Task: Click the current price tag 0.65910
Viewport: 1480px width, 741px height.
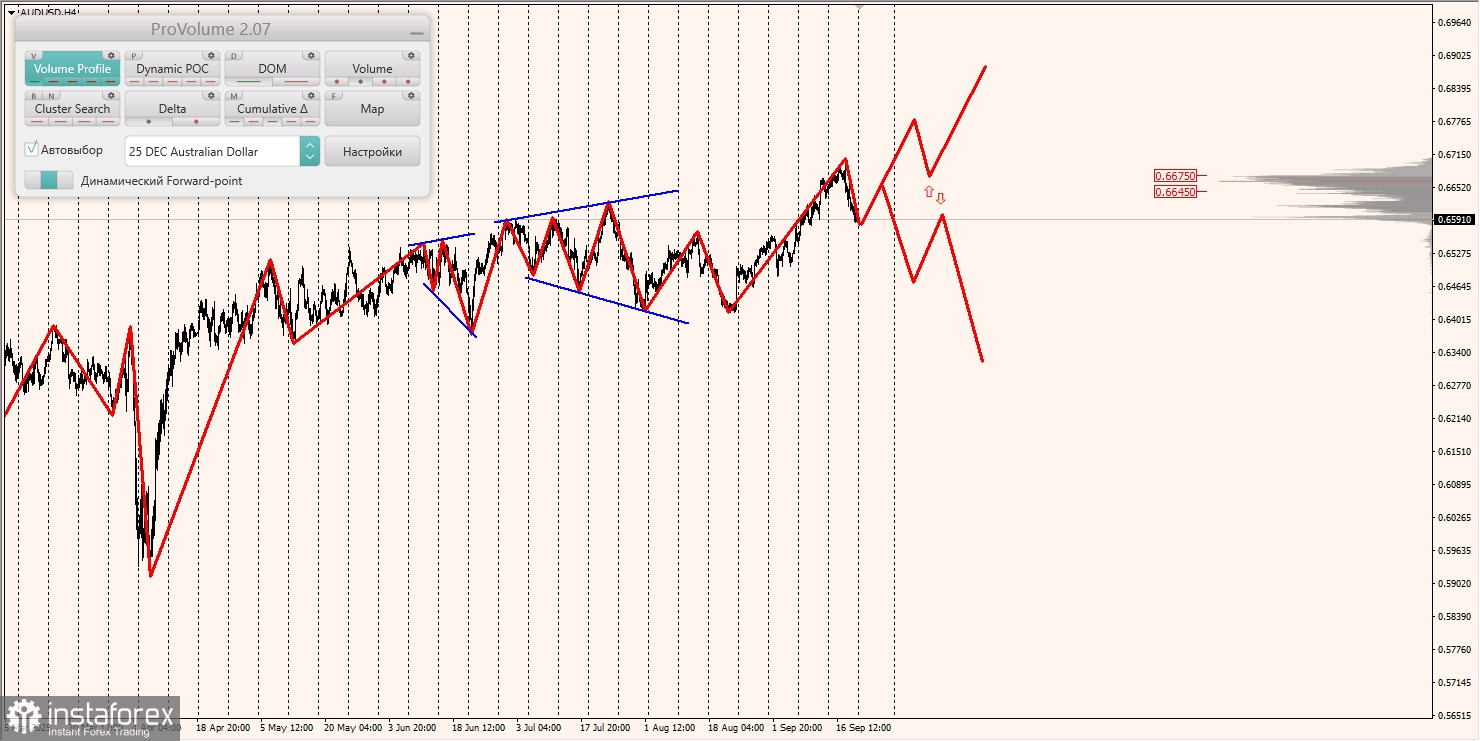Action: pyautogui.click(x=1454, y=219)
